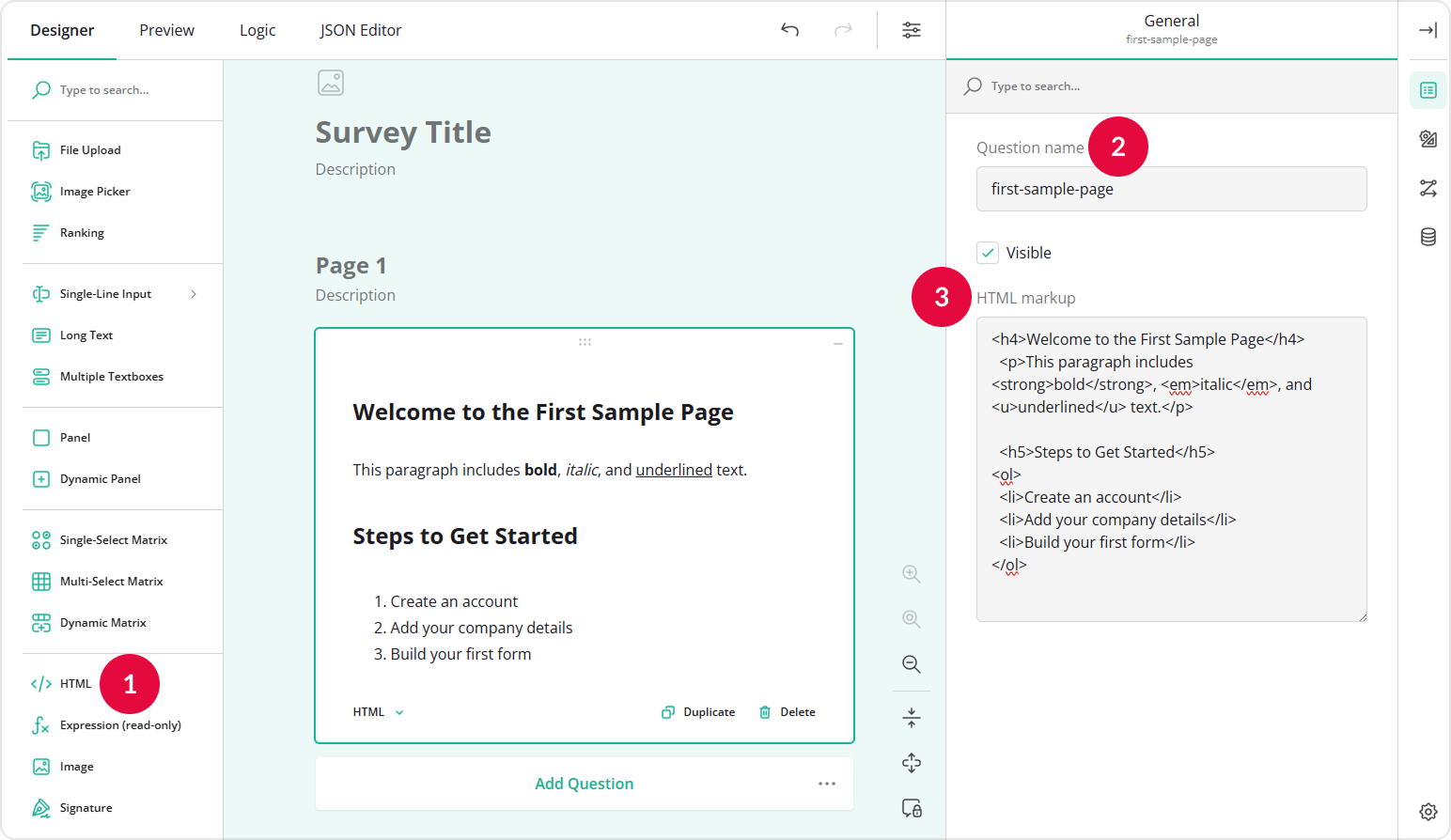1451x840 pixels.
Task: Duplicate the HTML question
Action: pos(698,711)
